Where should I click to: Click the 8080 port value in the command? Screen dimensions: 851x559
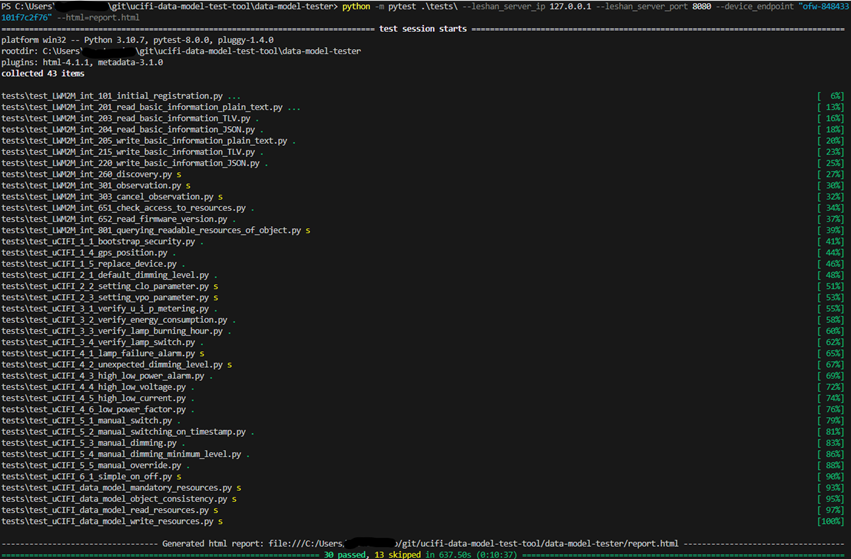tap(702, 7)
